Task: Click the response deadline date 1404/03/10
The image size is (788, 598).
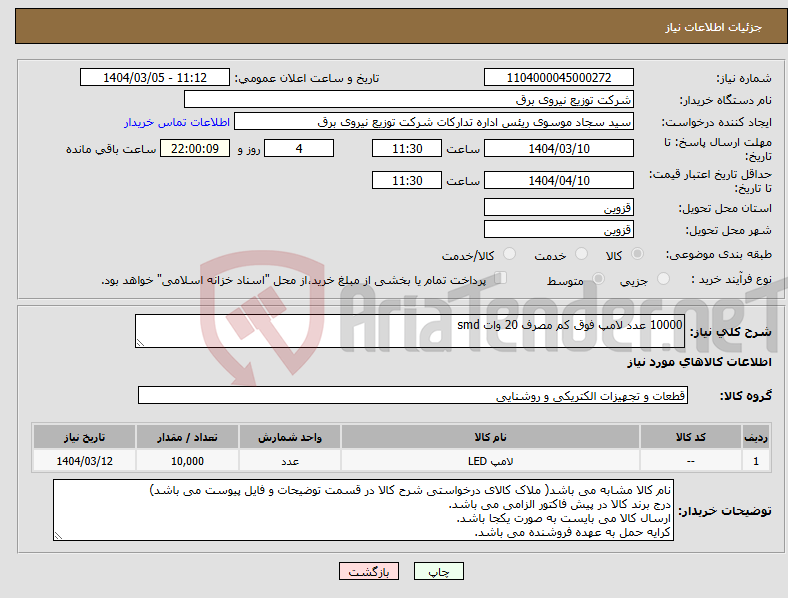Action: (x=559, y=148)
